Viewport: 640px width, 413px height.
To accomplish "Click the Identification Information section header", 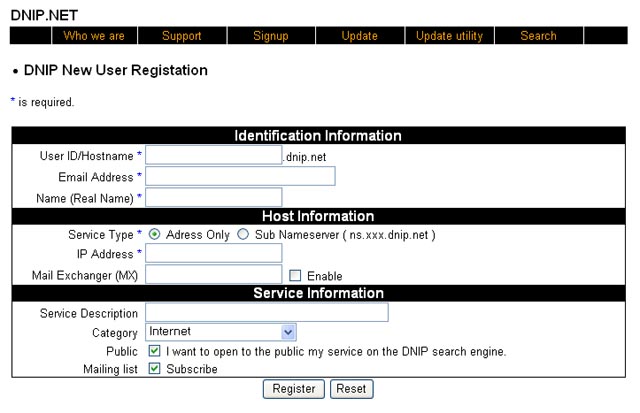I will pyautogui.click(x=318, y=135).
